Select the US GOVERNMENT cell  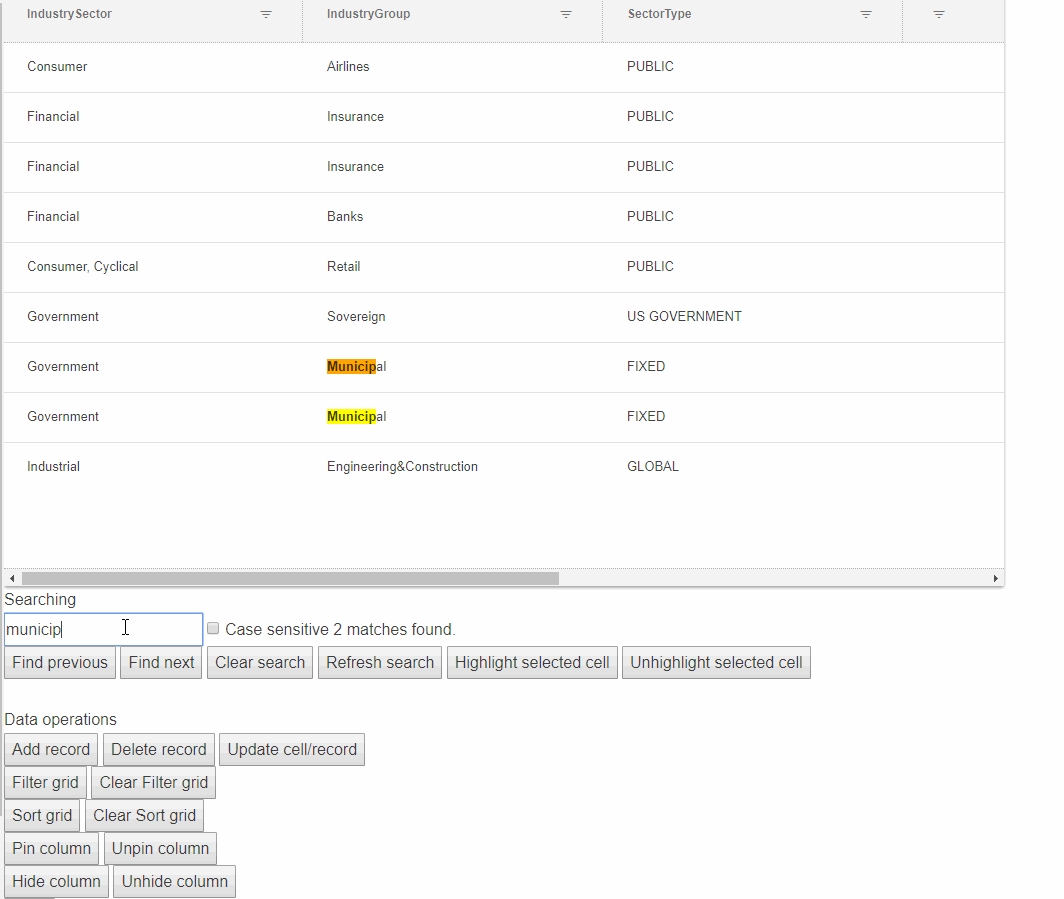[753, 317]
